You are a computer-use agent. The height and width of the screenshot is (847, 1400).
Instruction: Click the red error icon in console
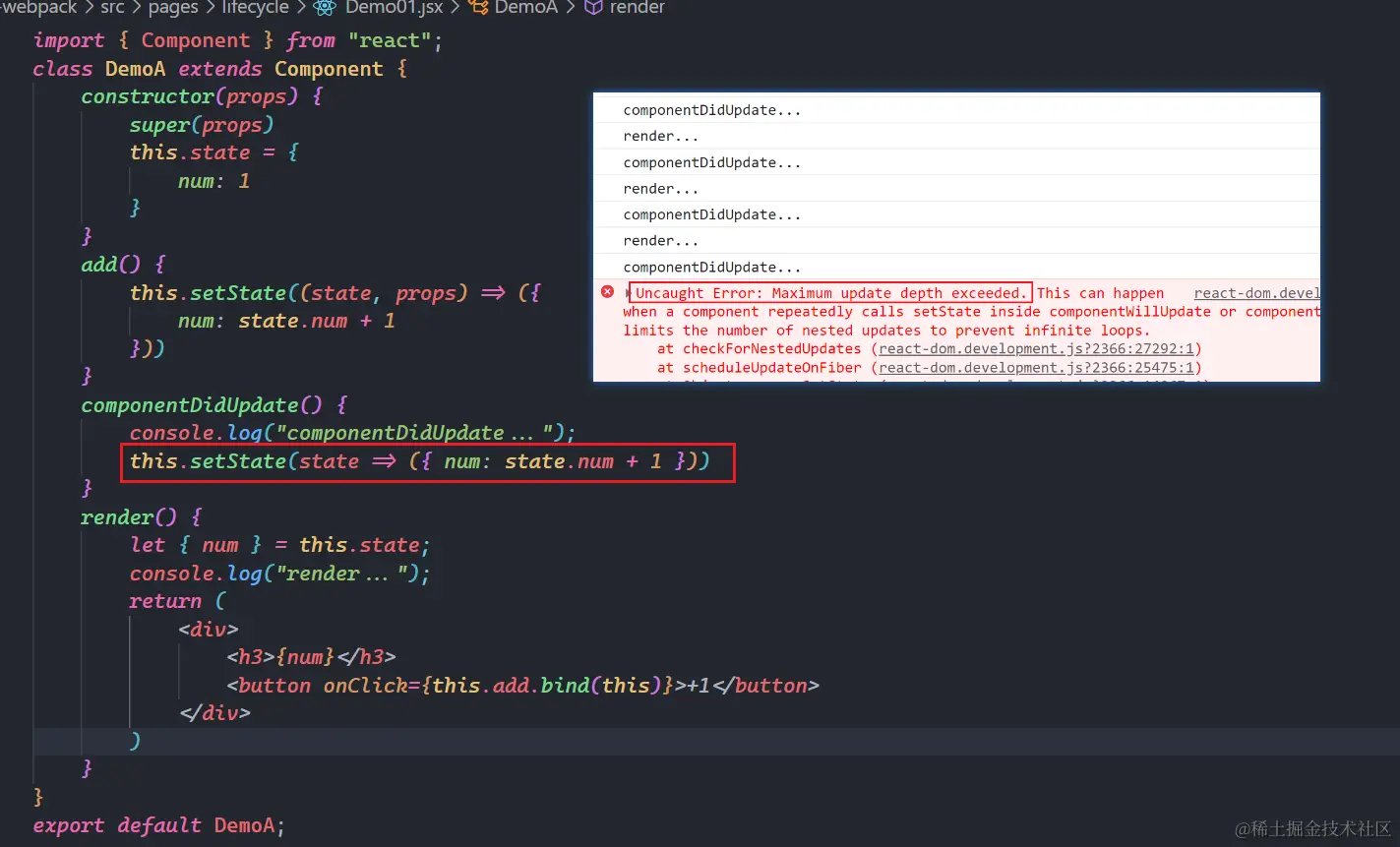pos(607,292)
